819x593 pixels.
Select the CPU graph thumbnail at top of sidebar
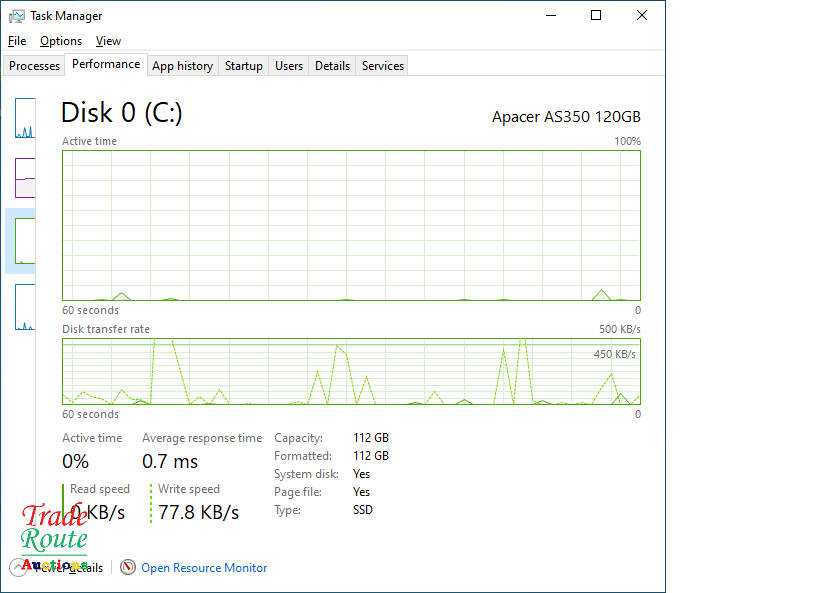pyautogui.click(x=24, y=118)
